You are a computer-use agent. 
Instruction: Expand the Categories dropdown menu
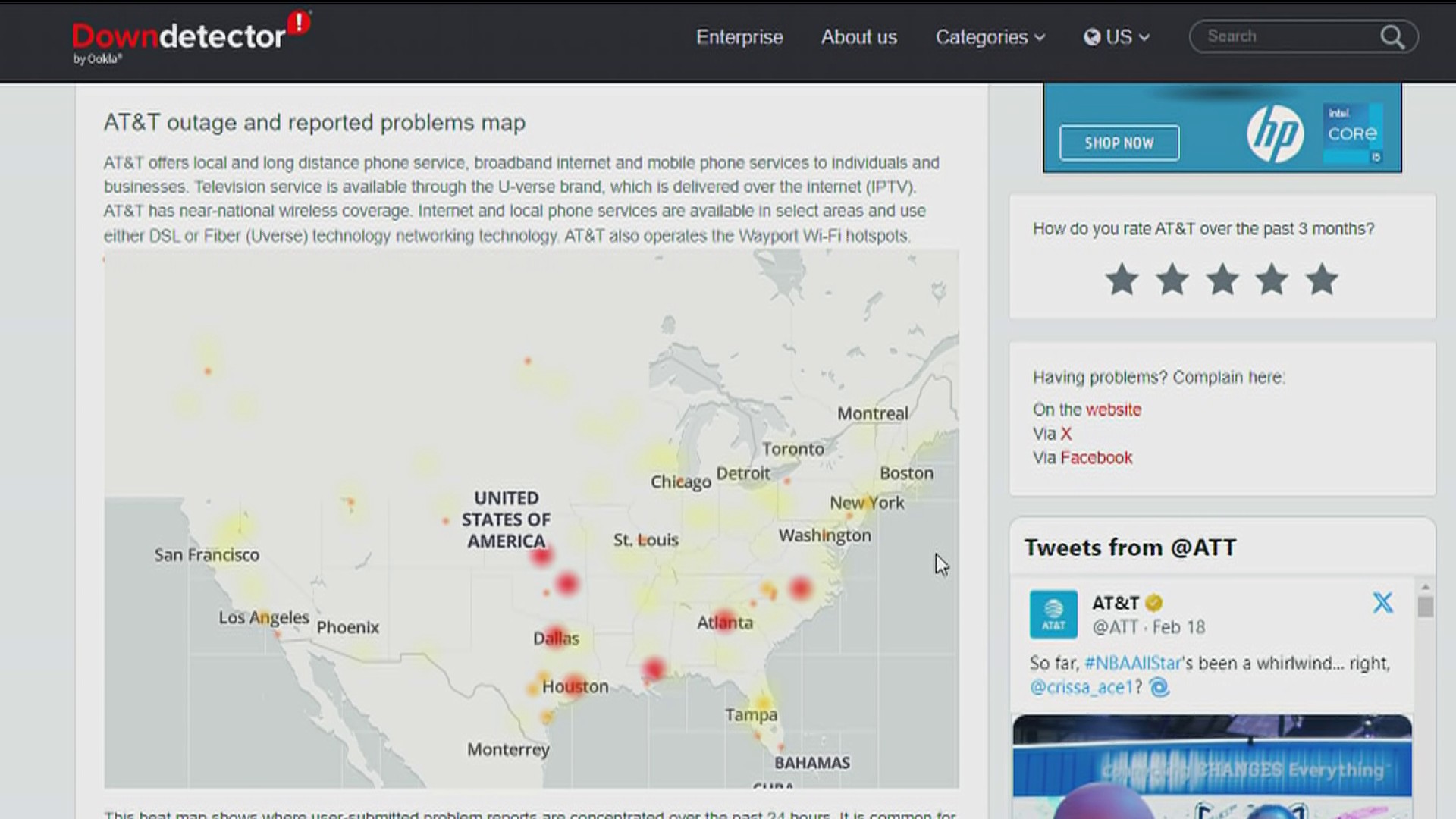(x=990, y=37)
